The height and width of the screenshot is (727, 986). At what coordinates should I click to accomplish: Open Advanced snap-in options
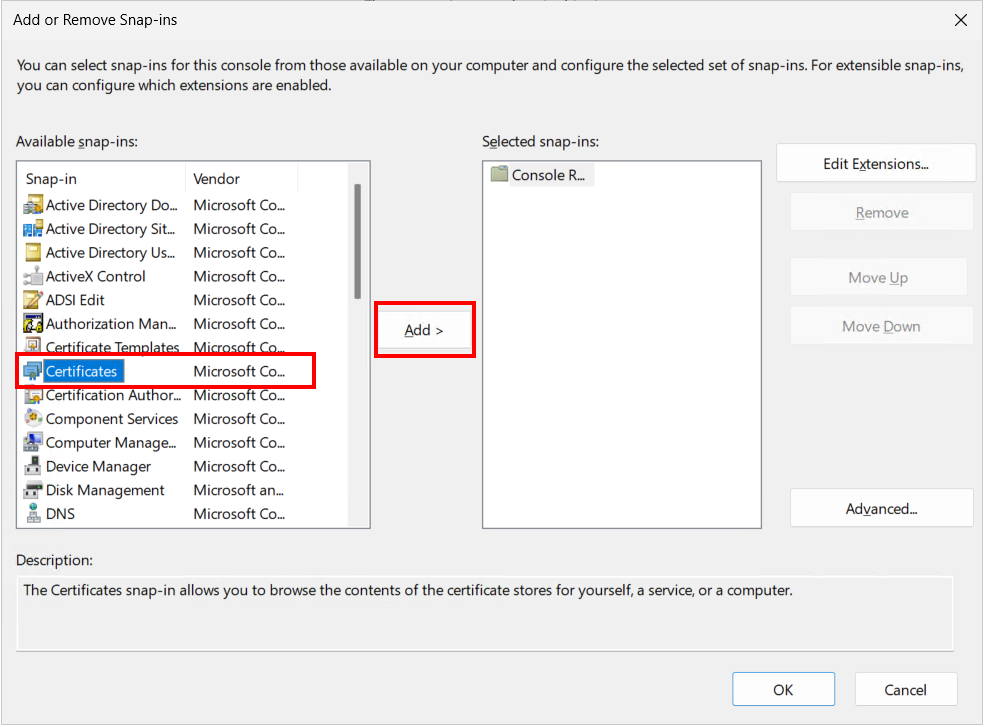882,509
